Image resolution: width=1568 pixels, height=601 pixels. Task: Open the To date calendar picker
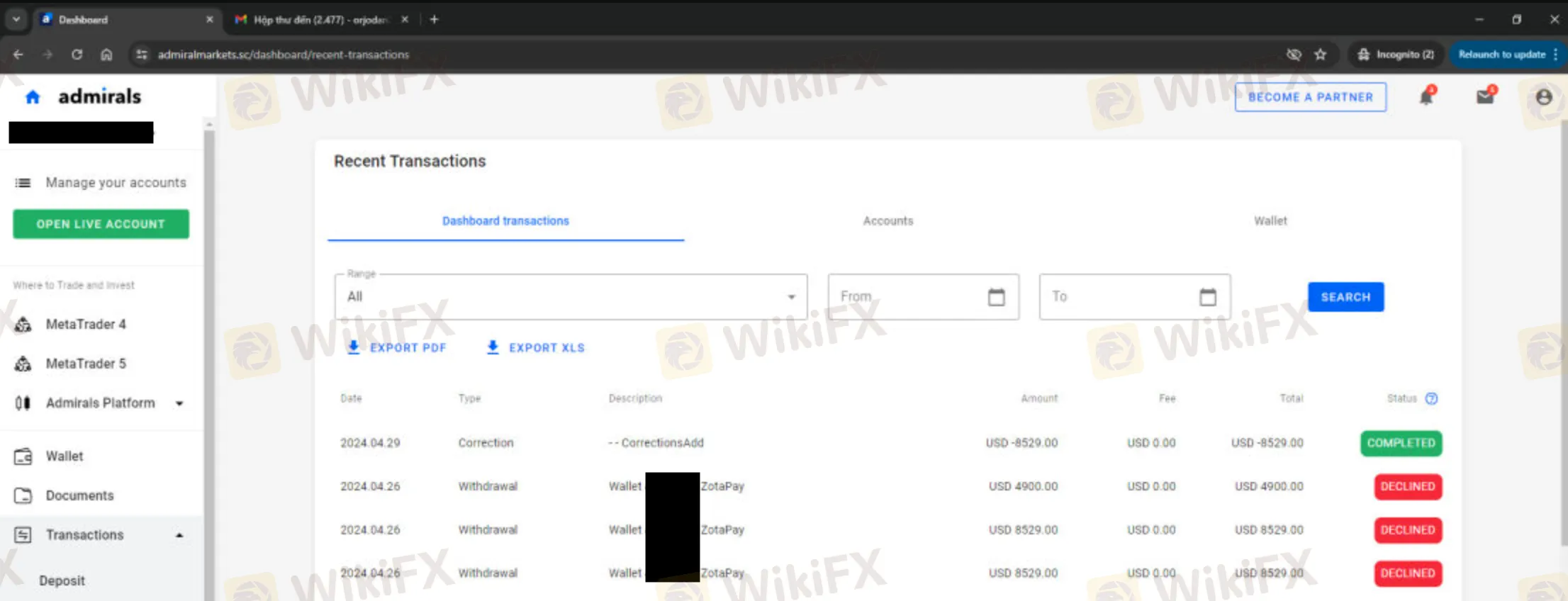click(1208, 297)
